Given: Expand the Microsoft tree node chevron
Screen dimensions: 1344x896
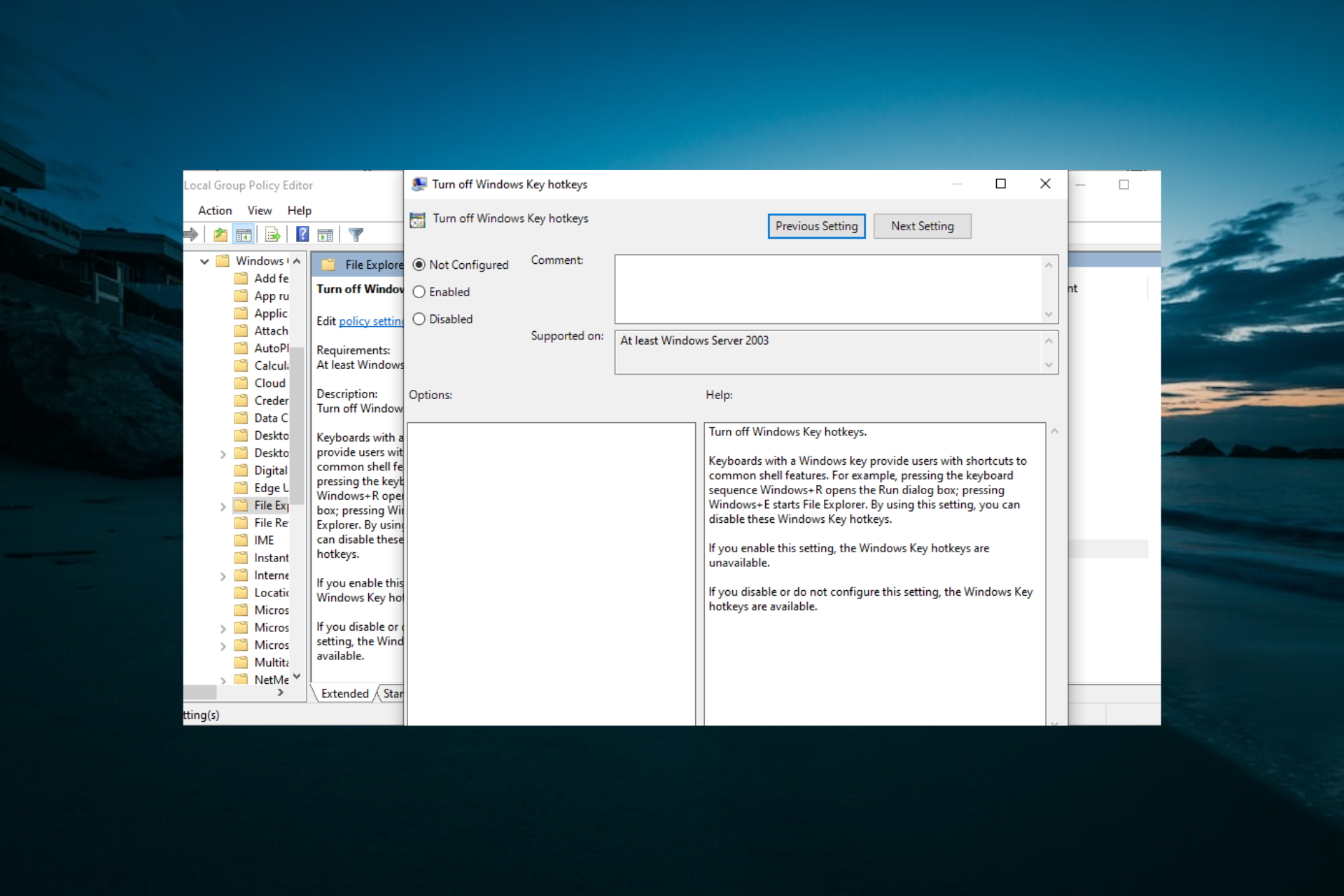Looking at the screenshot, I should (x=223, y=628).
